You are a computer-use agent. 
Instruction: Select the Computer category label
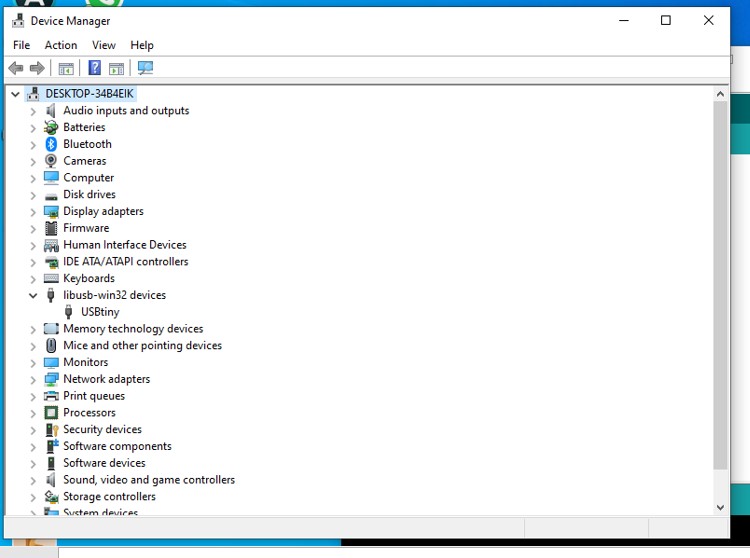click(88, 178)
